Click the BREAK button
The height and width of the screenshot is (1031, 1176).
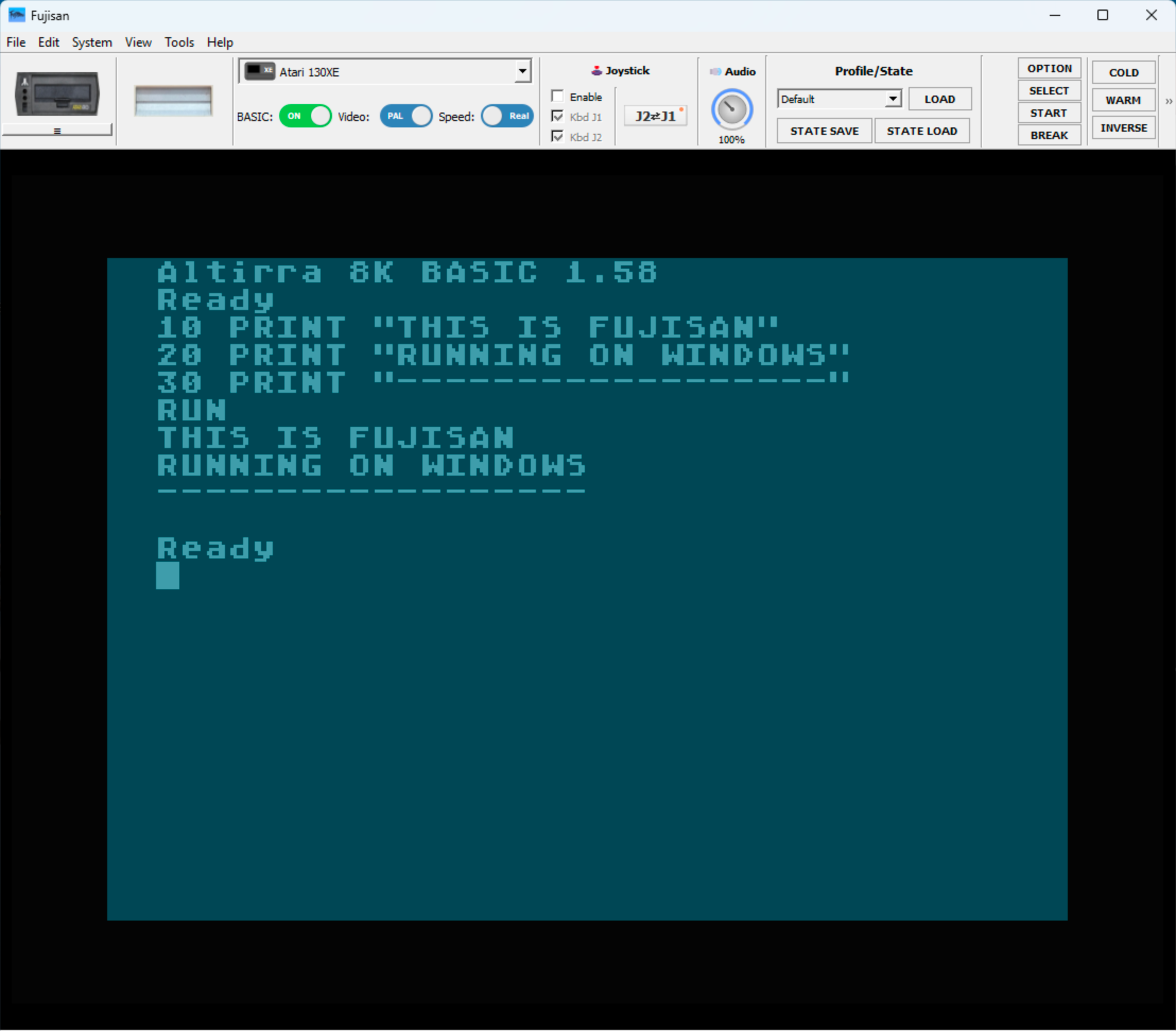click(1049, 135)
